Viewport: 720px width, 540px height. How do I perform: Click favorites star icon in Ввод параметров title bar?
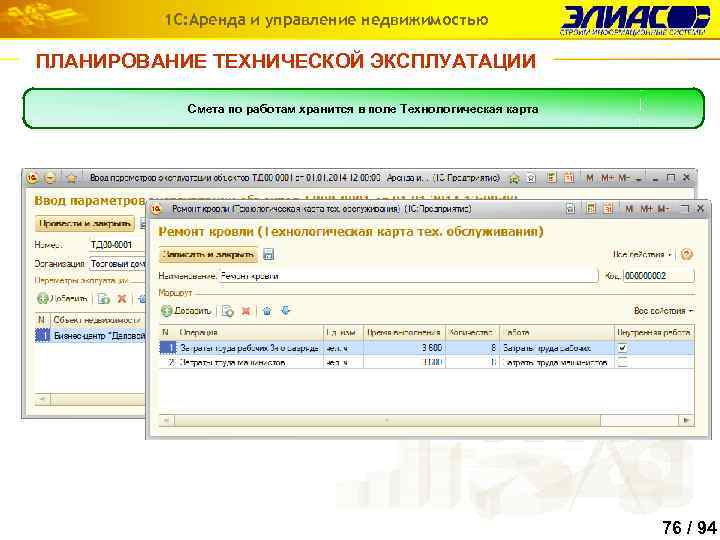coord(71,178)
